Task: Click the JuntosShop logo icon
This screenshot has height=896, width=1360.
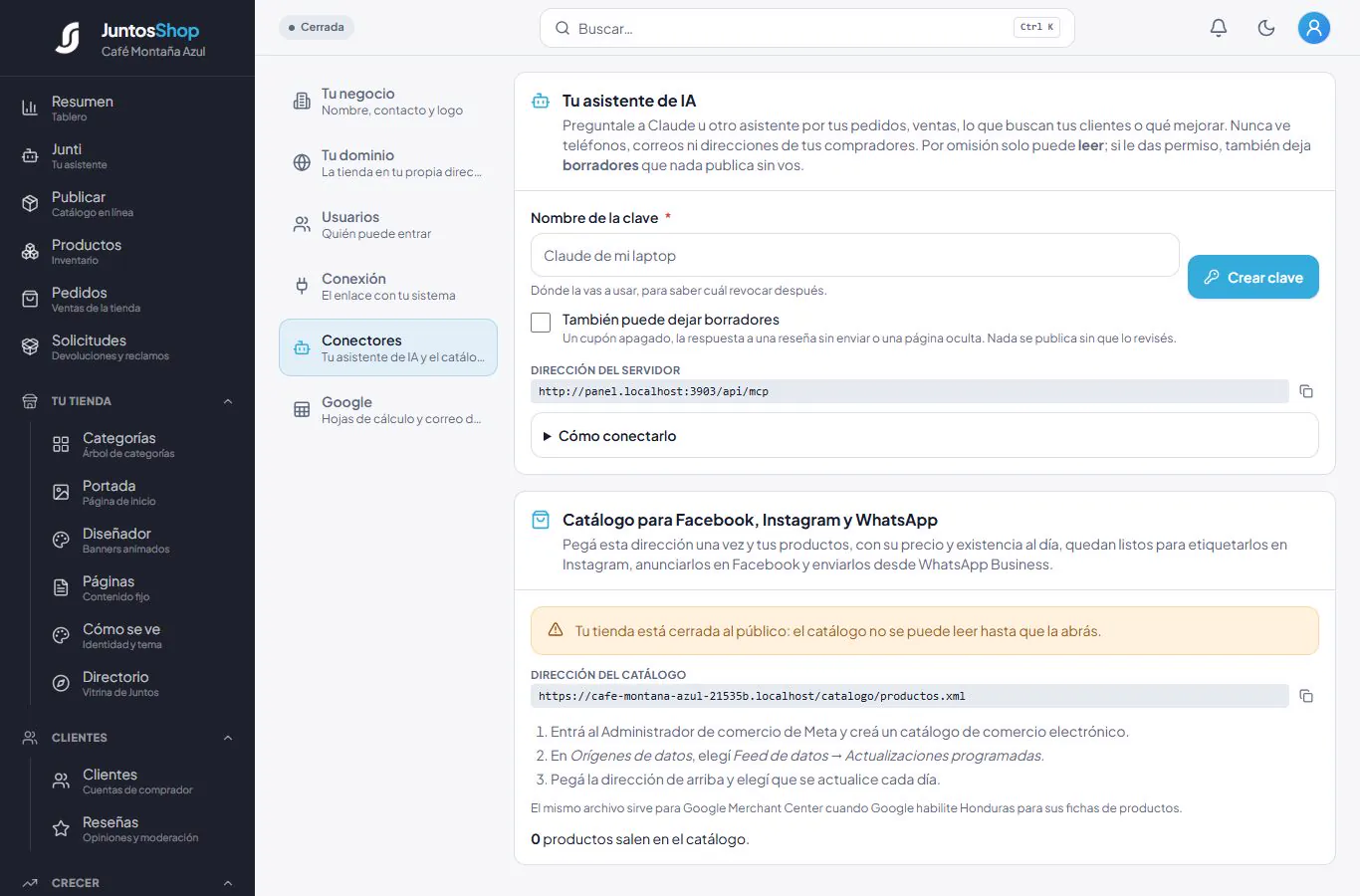Action: point(68,38)
